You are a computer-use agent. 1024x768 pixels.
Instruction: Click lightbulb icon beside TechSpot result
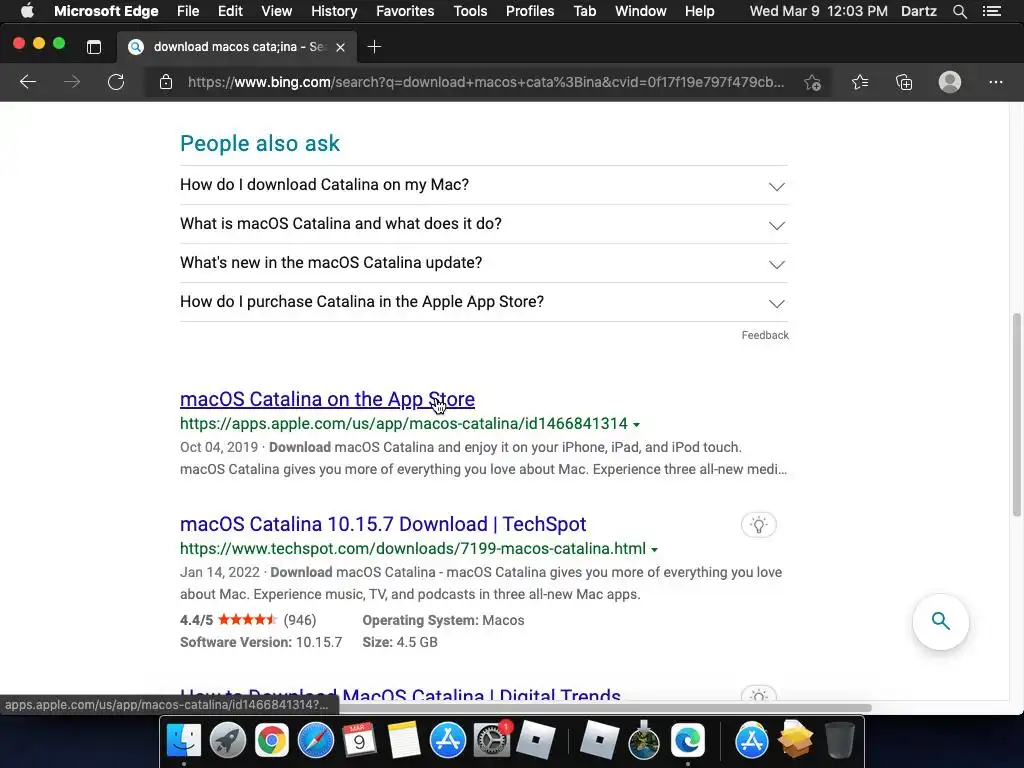759,525
